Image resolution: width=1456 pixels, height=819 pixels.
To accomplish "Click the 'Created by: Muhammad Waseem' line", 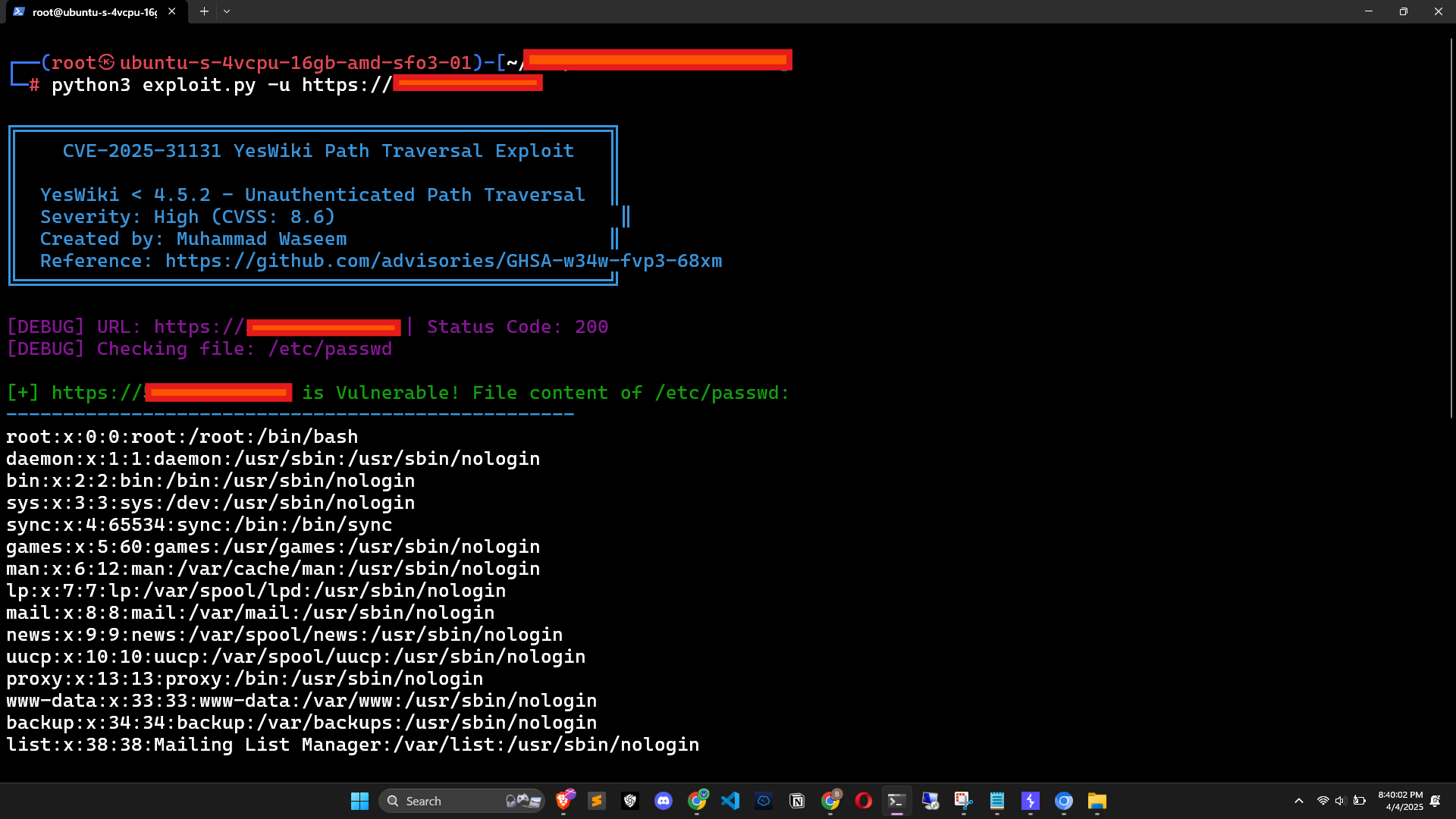I will click(193, 239).
